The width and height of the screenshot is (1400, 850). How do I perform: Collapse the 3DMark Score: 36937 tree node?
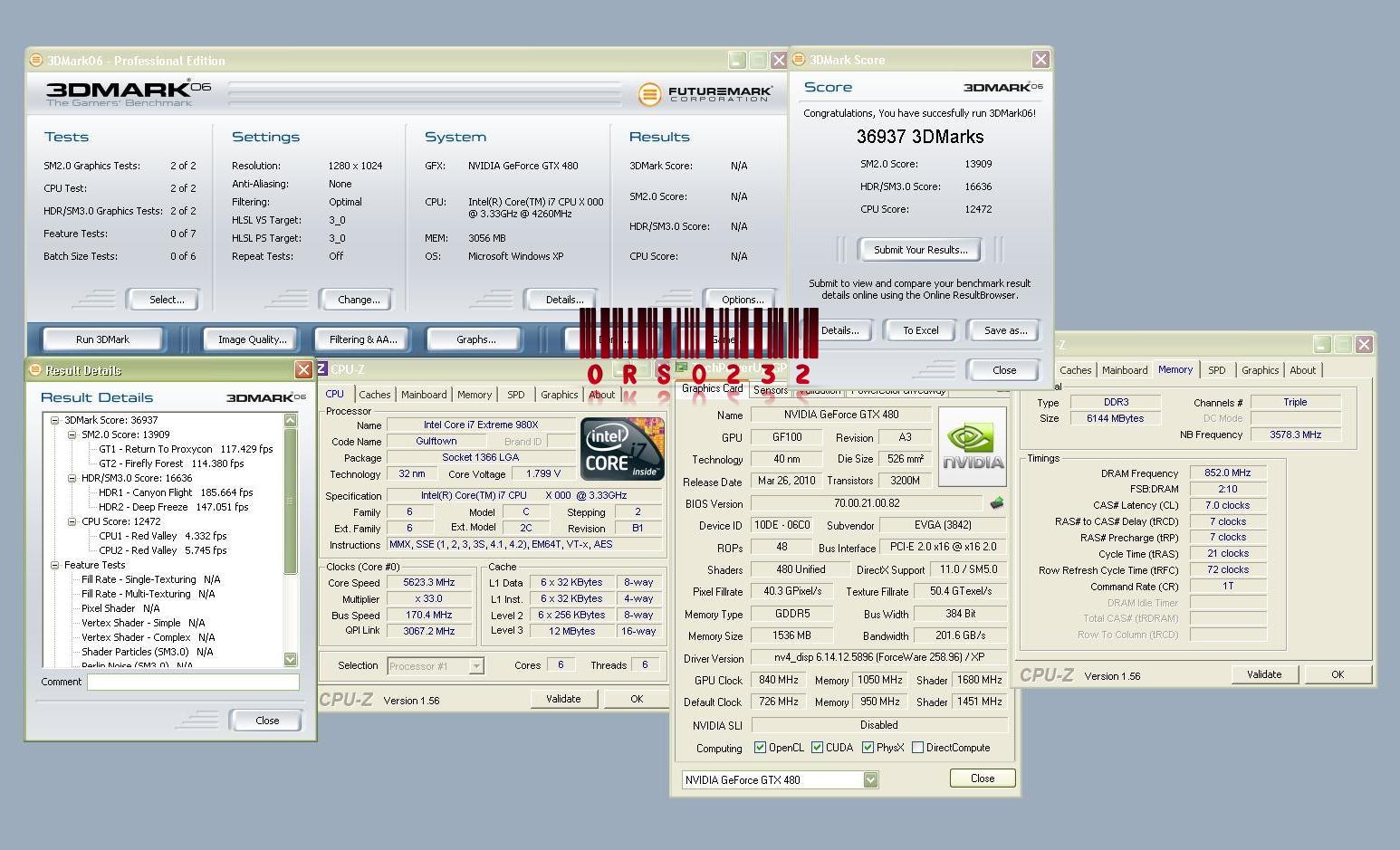(54, 420)
